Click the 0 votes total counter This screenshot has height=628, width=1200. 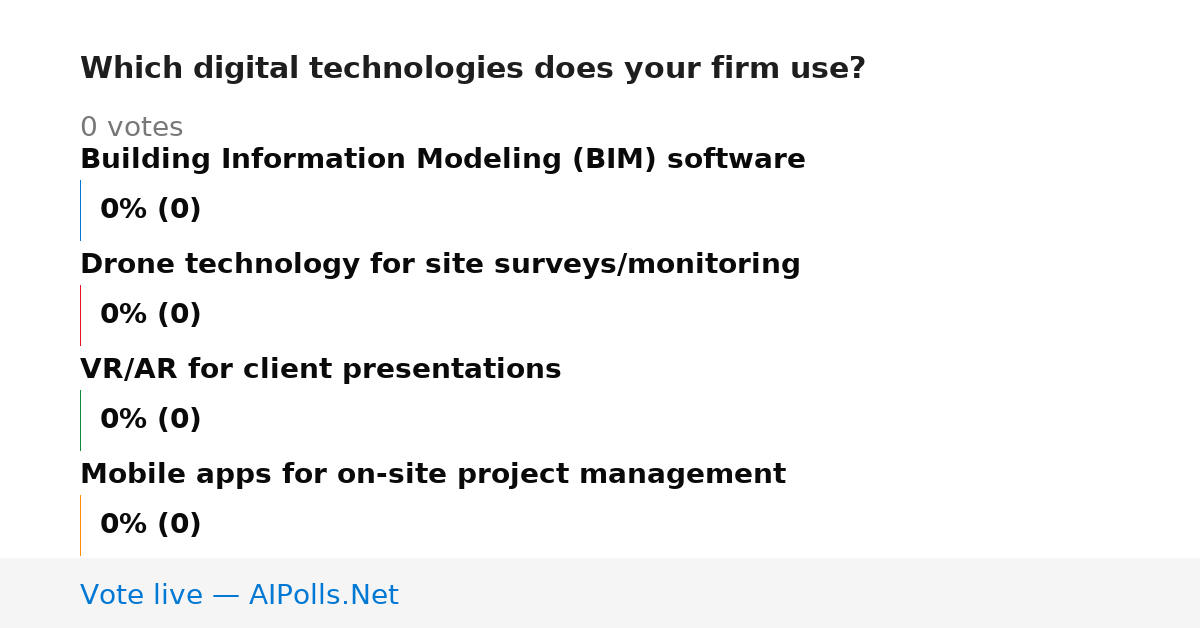pyautogui.click(x=131, y=128)
